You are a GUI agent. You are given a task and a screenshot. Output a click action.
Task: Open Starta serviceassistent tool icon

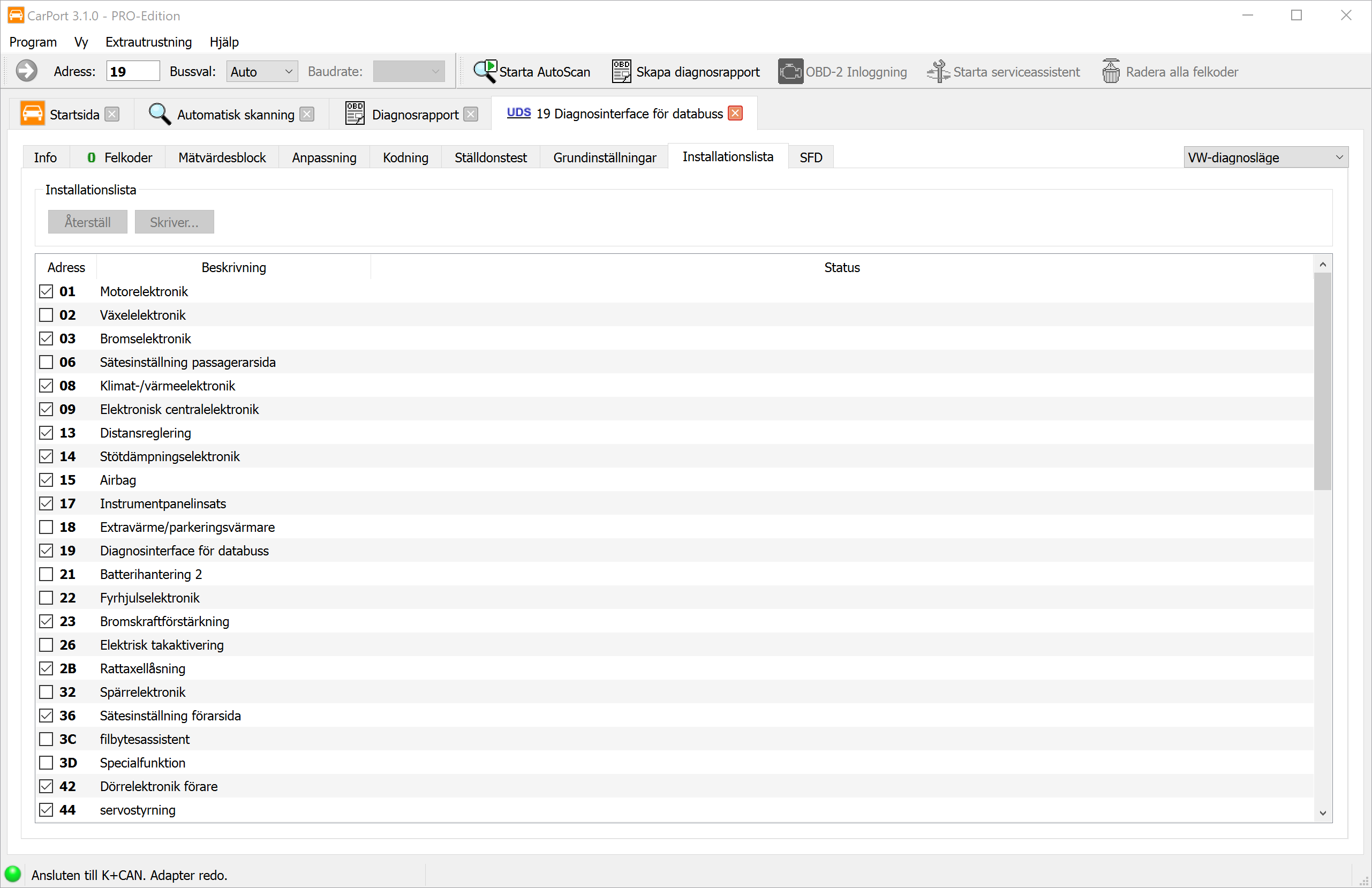tap(938, 72)
